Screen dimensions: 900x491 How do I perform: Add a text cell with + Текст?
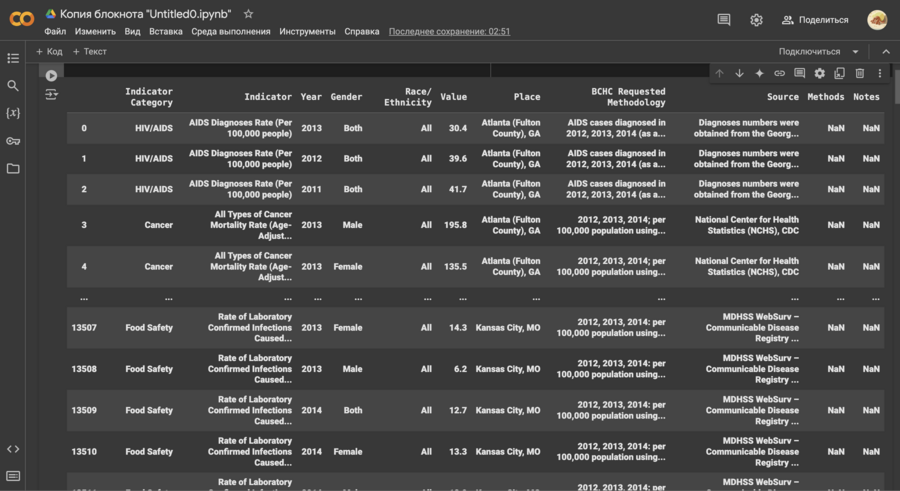[x=90, y=52]
